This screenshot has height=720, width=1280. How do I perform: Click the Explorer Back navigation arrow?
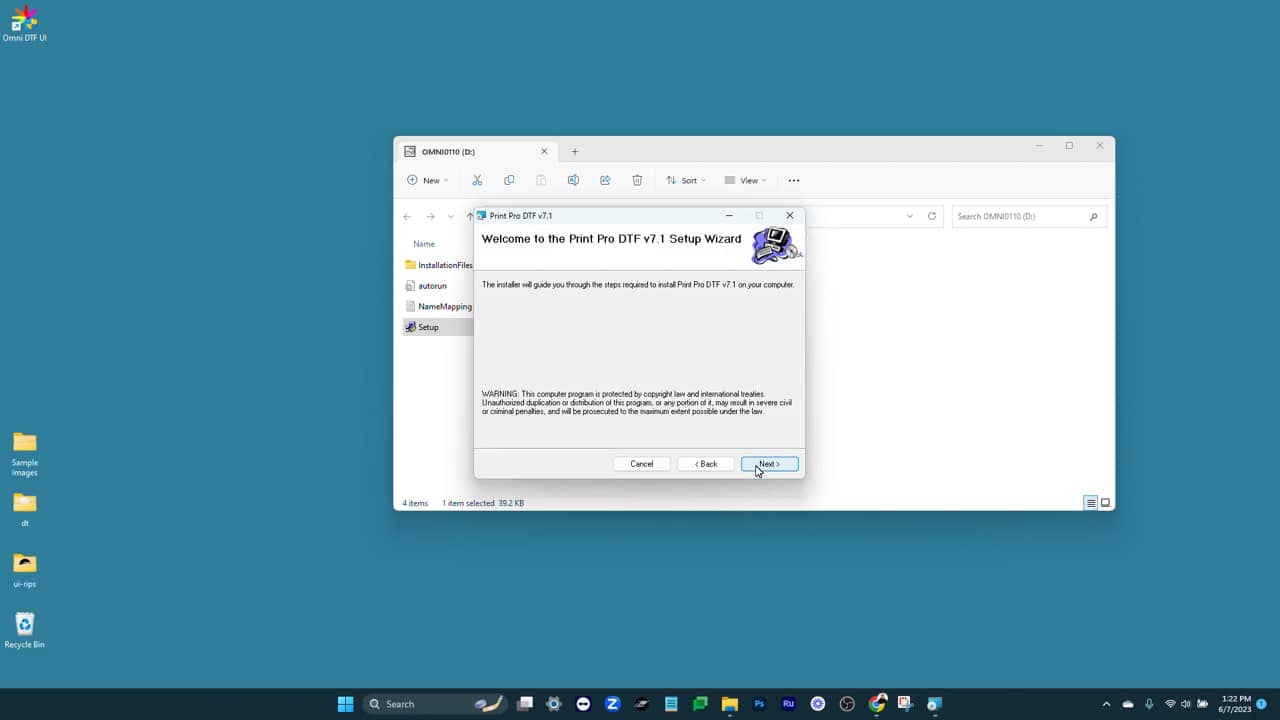pyautogui.click(x=407, y=216)
